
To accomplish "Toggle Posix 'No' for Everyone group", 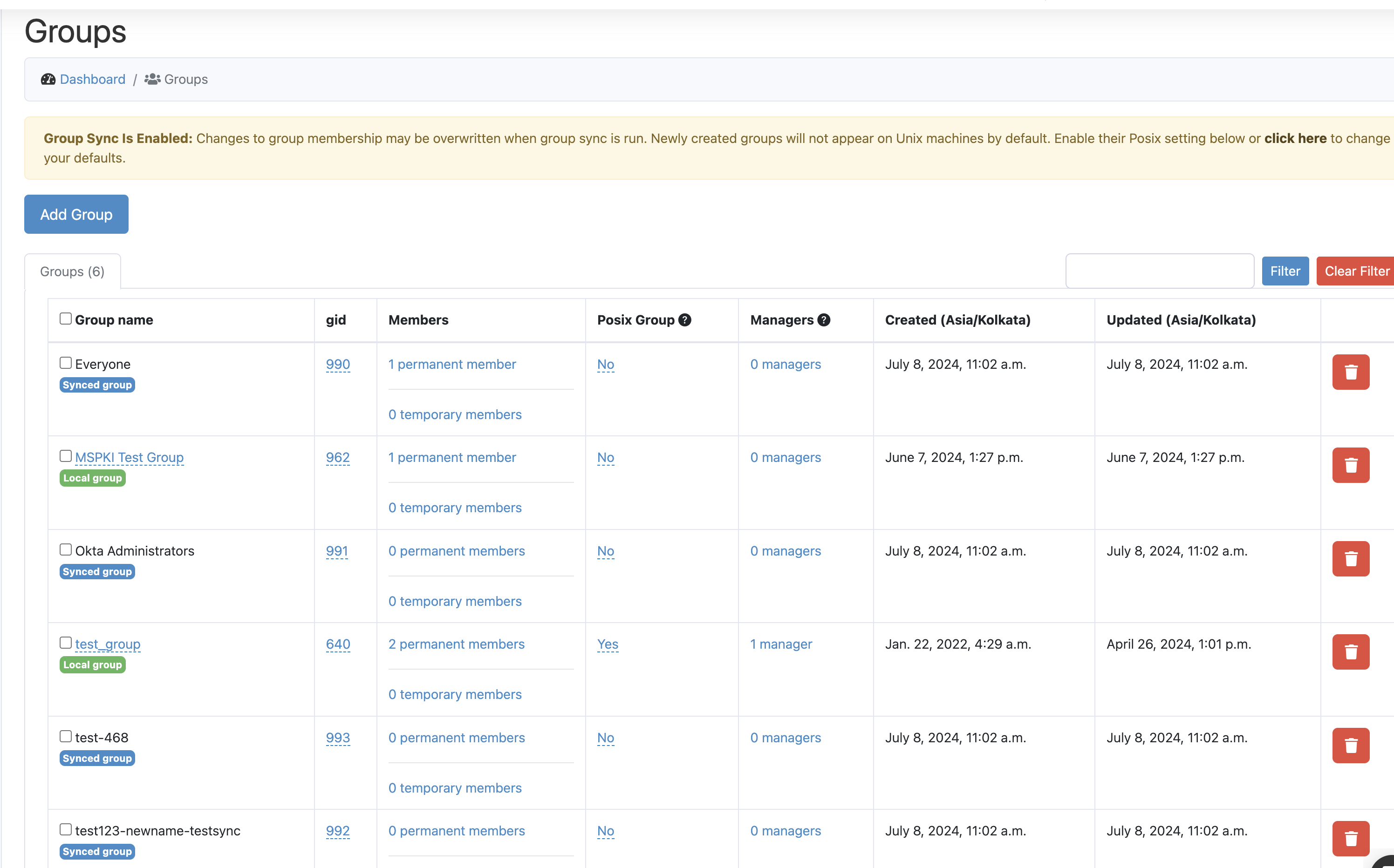I will 605,365.
